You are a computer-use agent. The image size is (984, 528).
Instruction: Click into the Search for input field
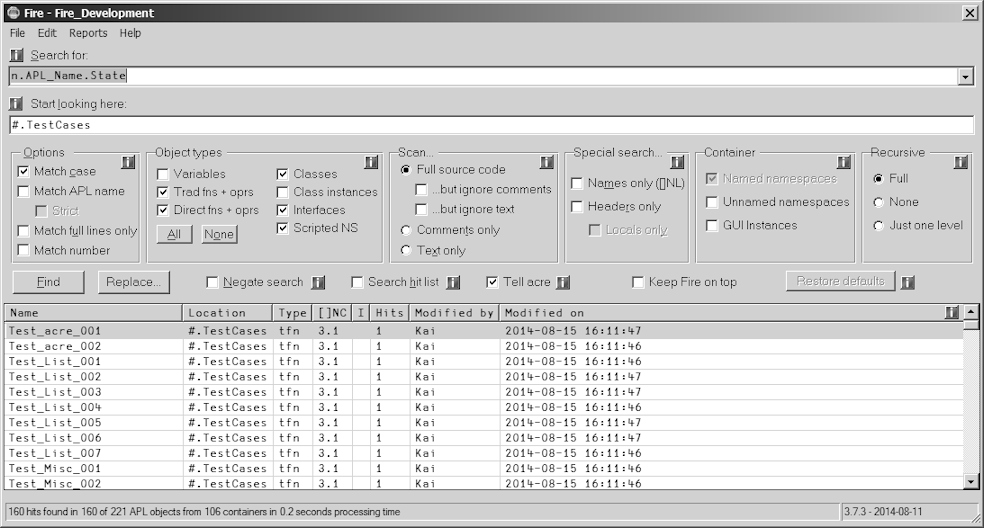[x=483, y=76]
